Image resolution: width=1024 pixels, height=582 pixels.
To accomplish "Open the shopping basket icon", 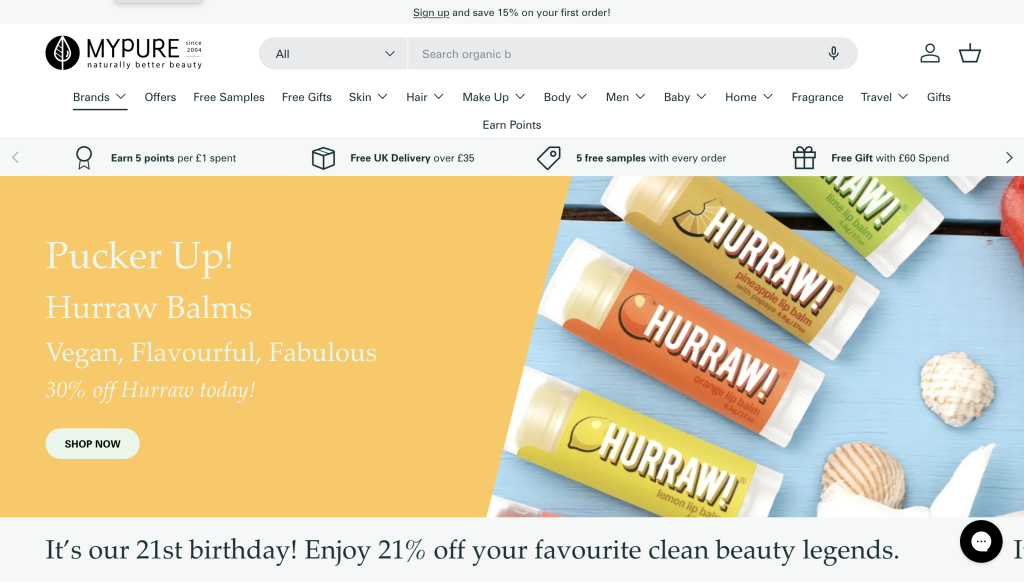I will (x=969, y=54).
